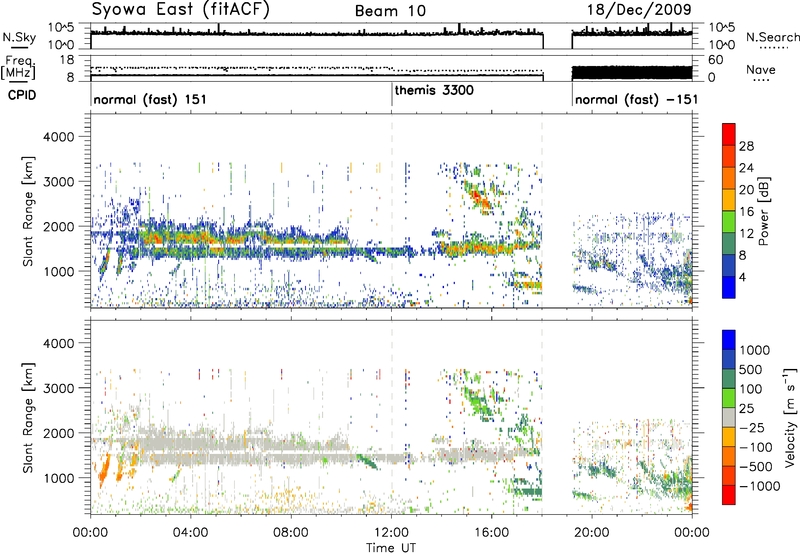Click the '4000' tick of the power panel
Viewport: 800px width, 554px height.
pos(58,137)
